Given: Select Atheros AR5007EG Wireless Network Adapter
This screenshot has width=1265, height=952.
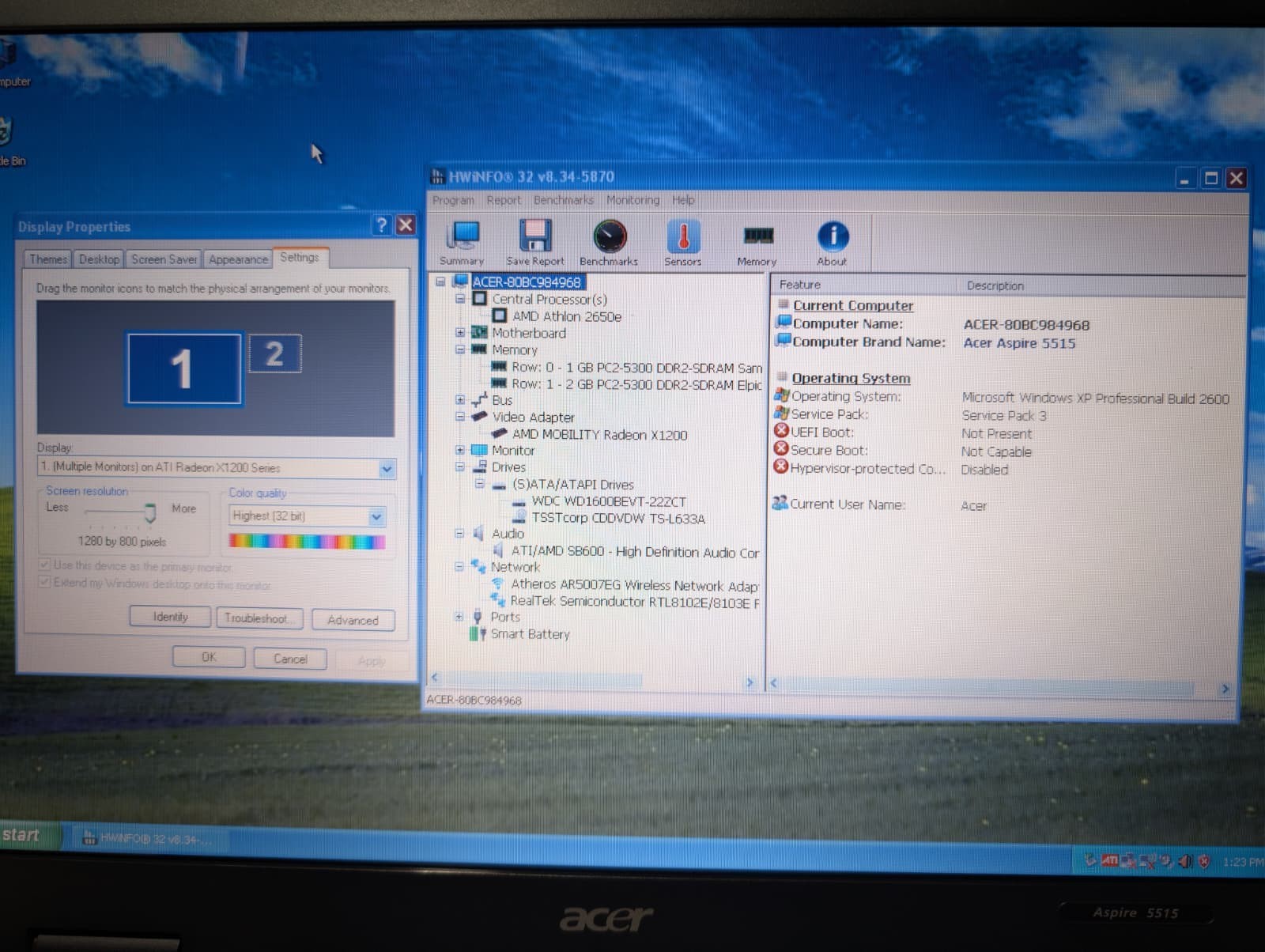Looking at the screenshot, I should point(635,585).
